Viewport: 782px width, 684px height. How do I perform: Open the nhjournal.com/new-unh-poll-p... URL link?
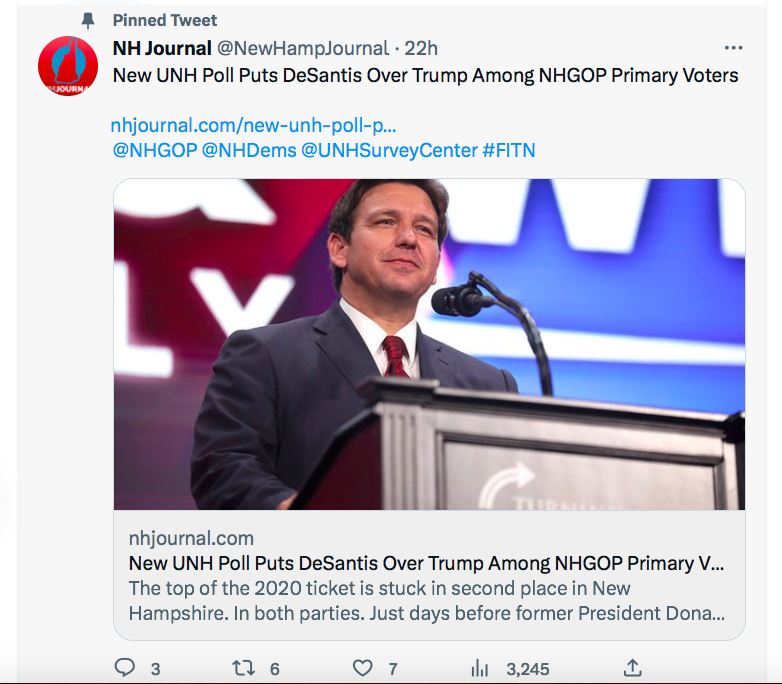pyautogui.click(x=254, y=126)
